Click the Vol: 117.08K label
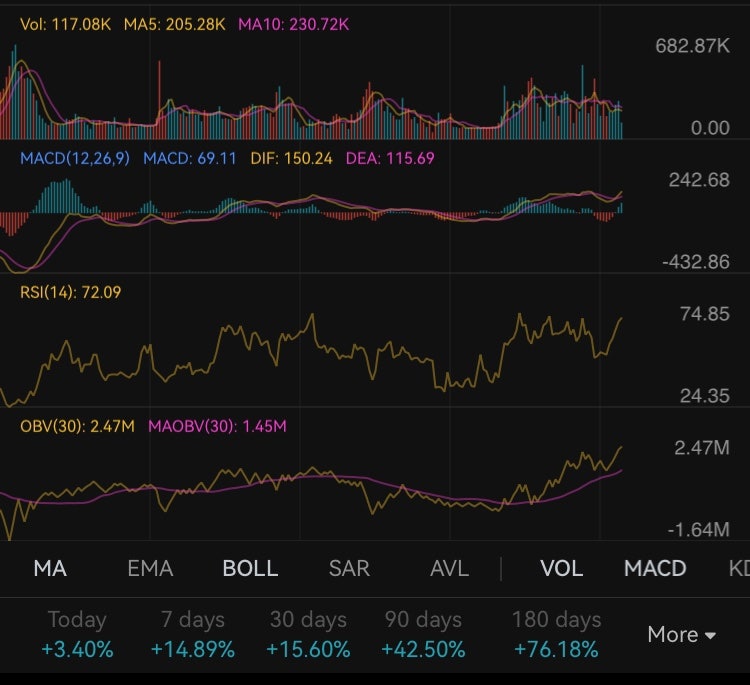 [x=66, y=24]
